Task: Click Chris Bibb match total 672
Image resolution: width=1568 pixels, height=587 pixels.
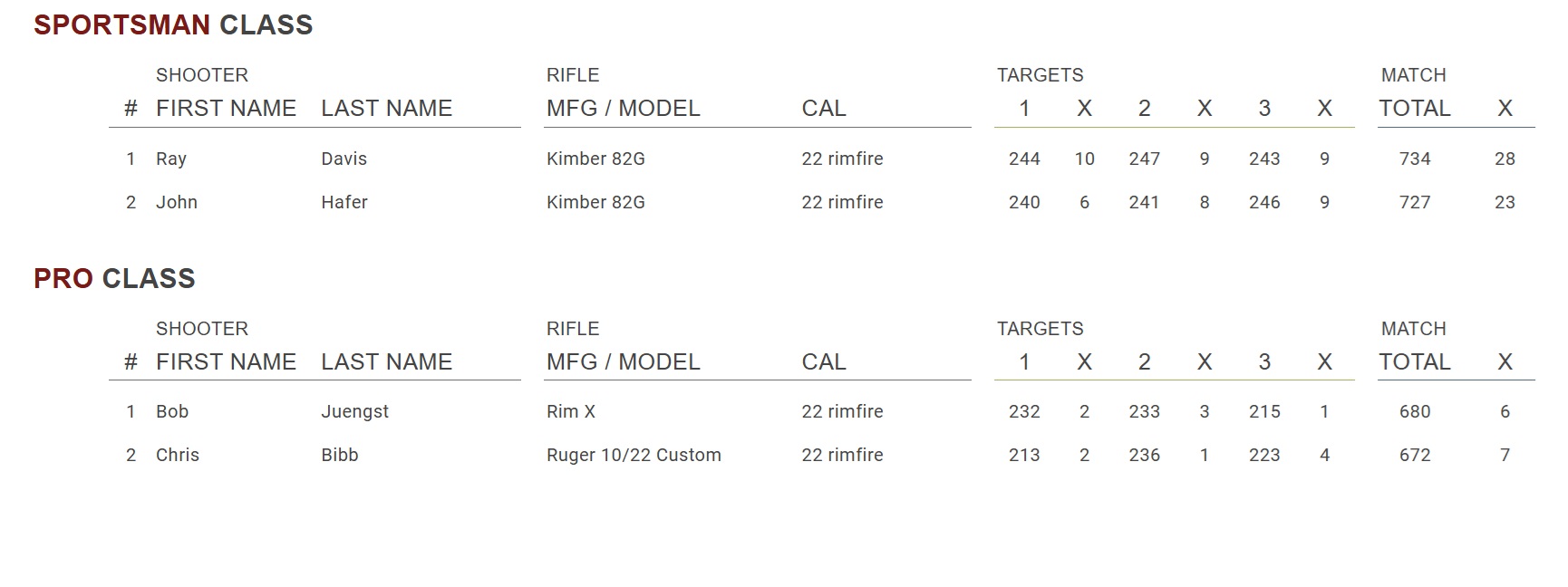Action: coord(1415,455)
